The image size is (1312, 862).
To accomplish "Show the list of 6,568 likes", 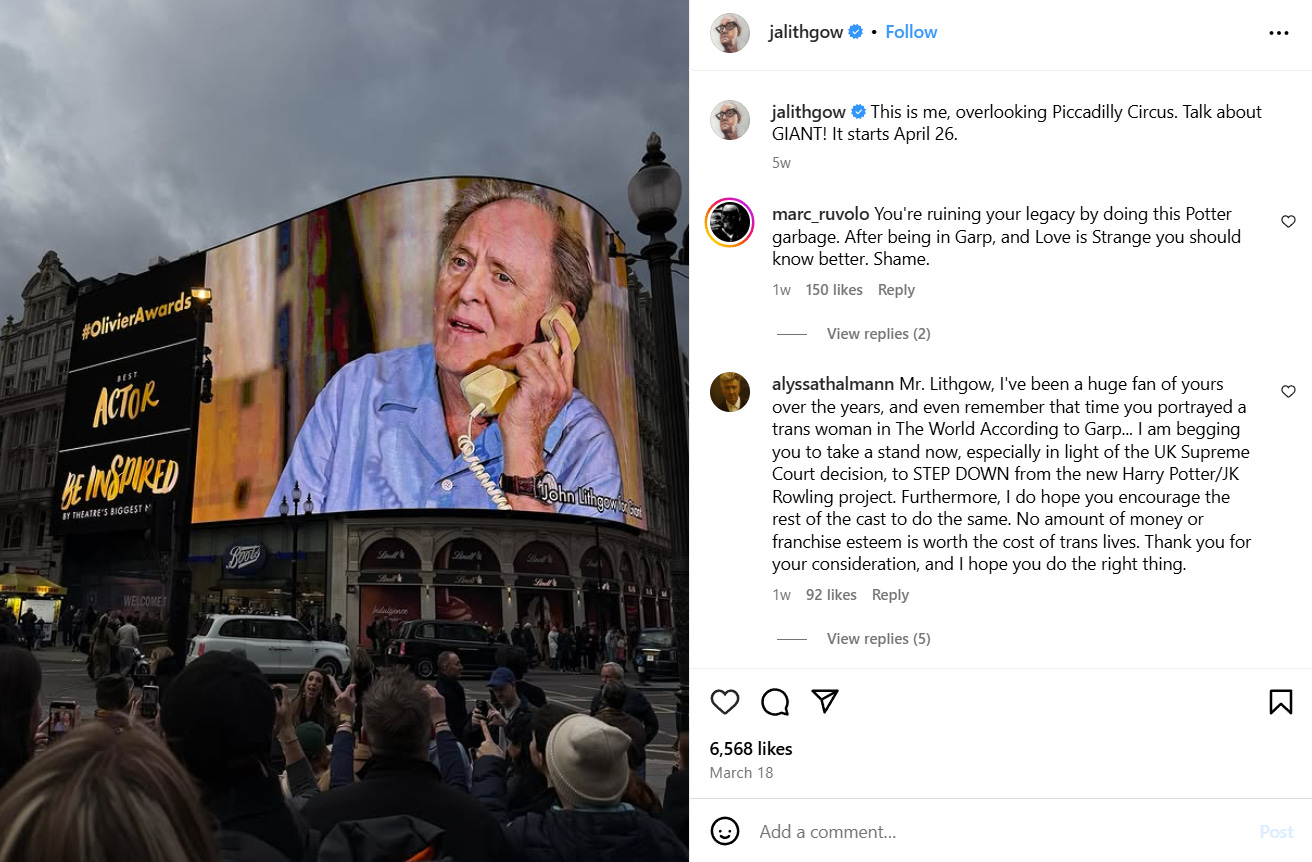I will tap(751, 749).
